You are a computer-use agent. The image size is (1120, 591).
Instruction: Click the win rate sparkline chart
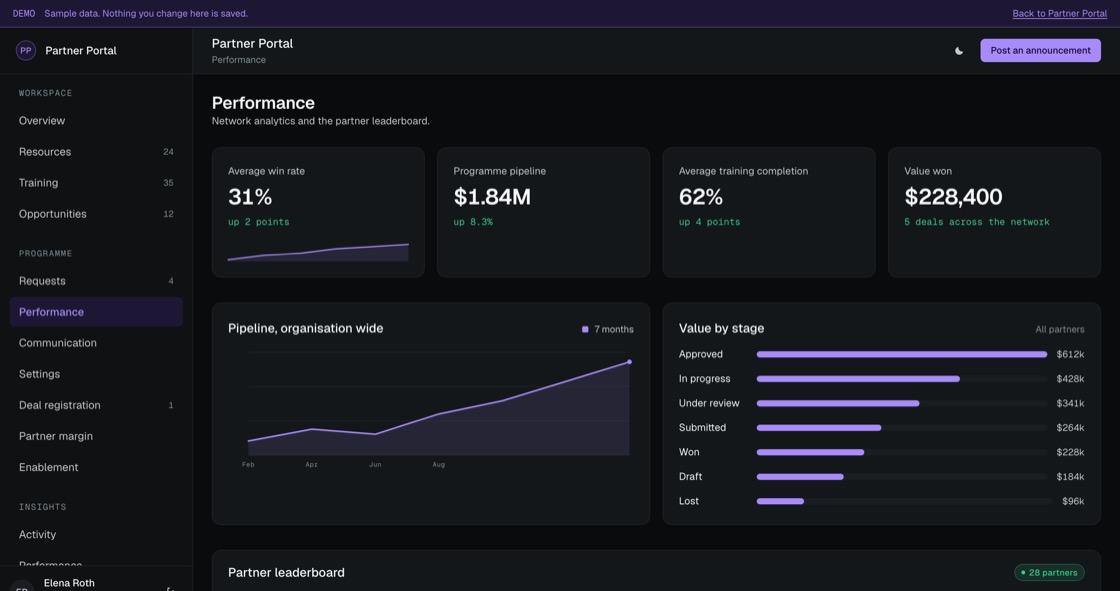coord(318,252)
